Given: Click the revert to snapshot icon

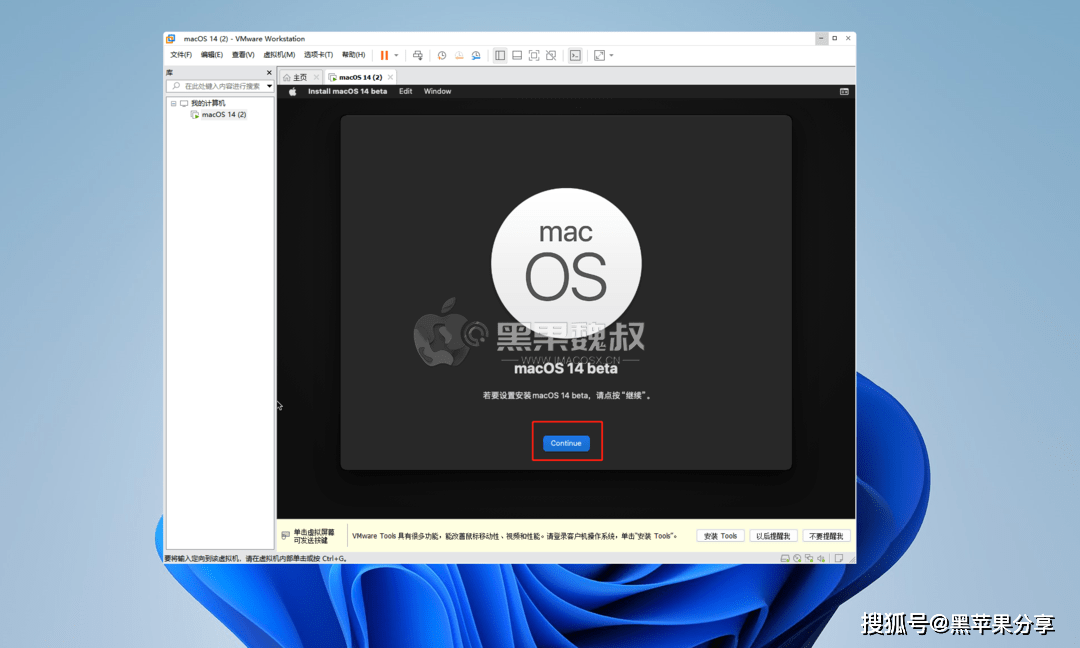Looking at the screenshot, I should tap(459, 55).
